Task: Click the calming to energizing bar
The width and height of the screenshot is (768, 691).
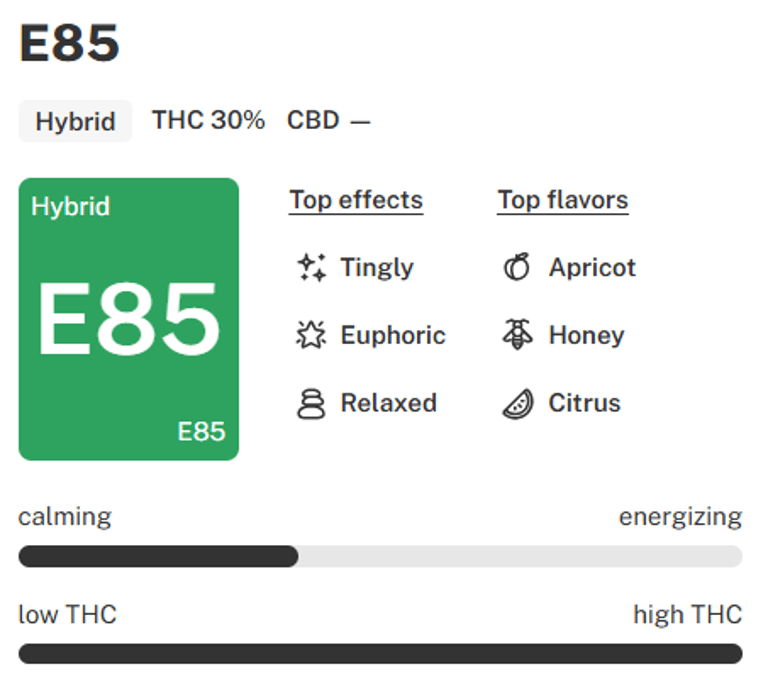Action: (x=380, y=556)
